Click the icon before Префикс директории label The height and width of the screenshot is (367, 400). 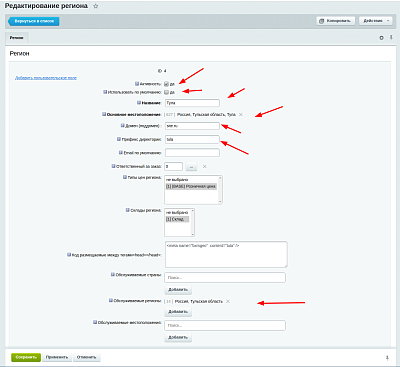[119, 139]
